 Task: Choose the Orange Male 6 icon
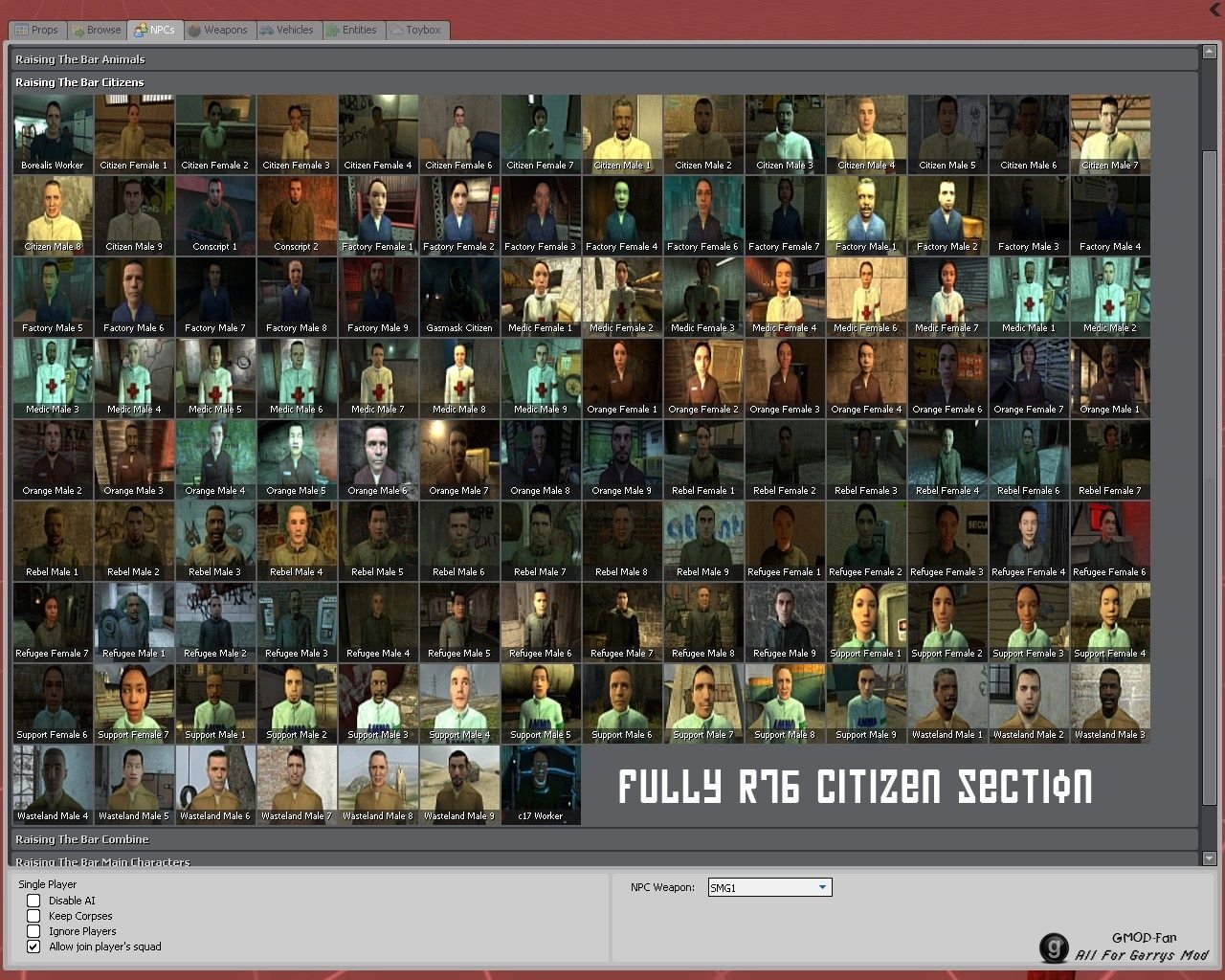coord(378,459)
